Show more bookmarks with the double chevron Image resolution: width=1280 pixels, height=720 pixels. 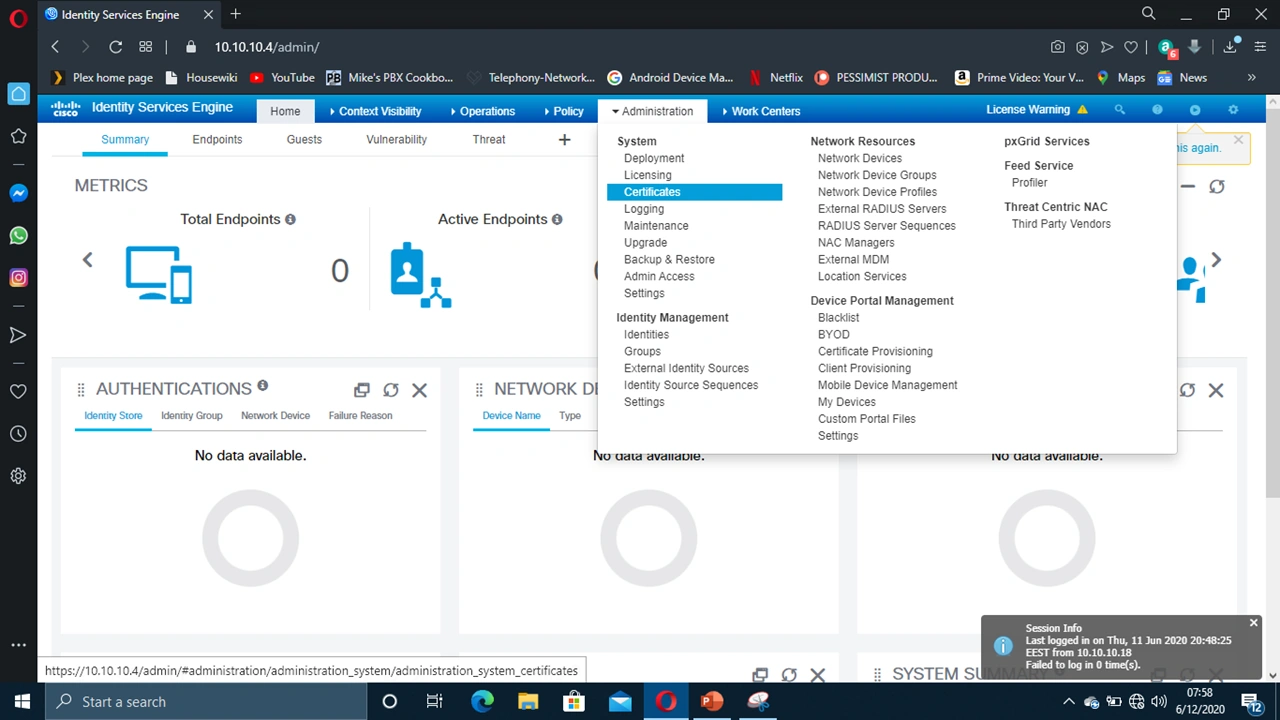click(x=1251, y=77)
